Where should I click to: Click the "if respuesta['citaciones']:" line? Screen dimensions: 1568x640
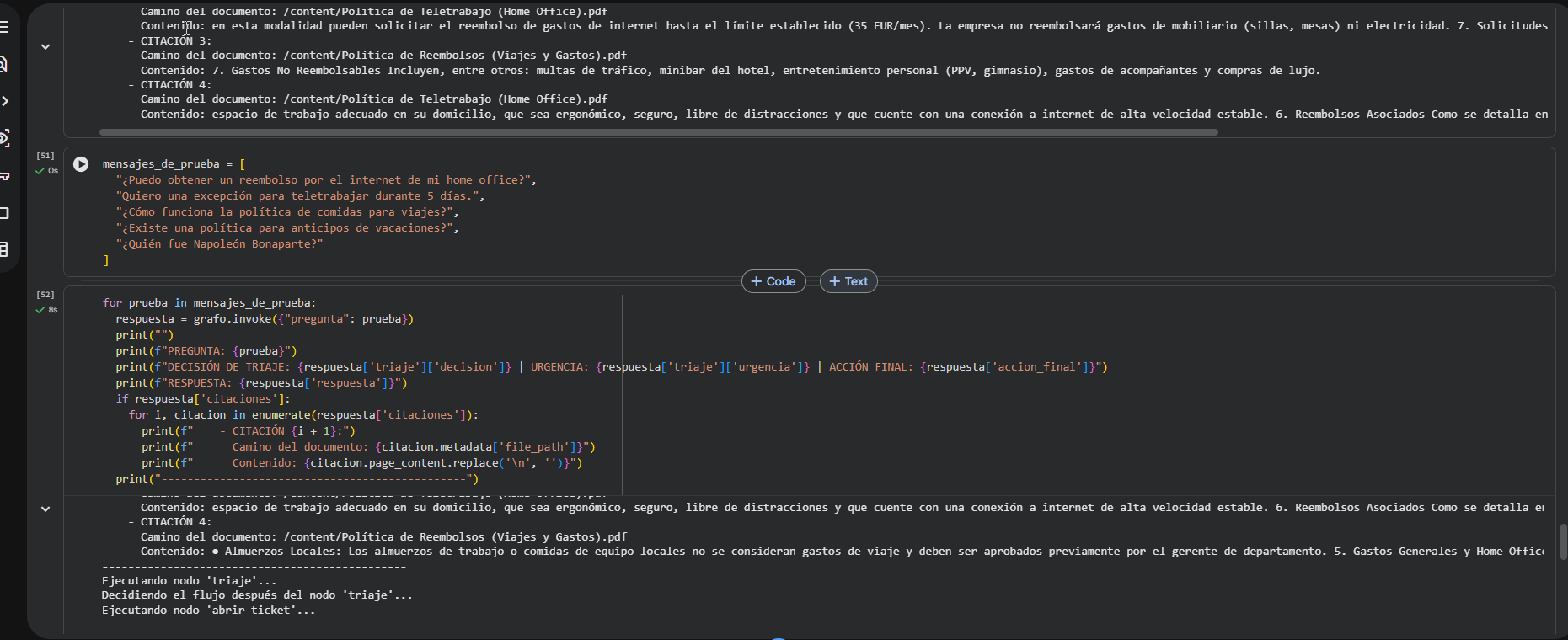[202, 399]
